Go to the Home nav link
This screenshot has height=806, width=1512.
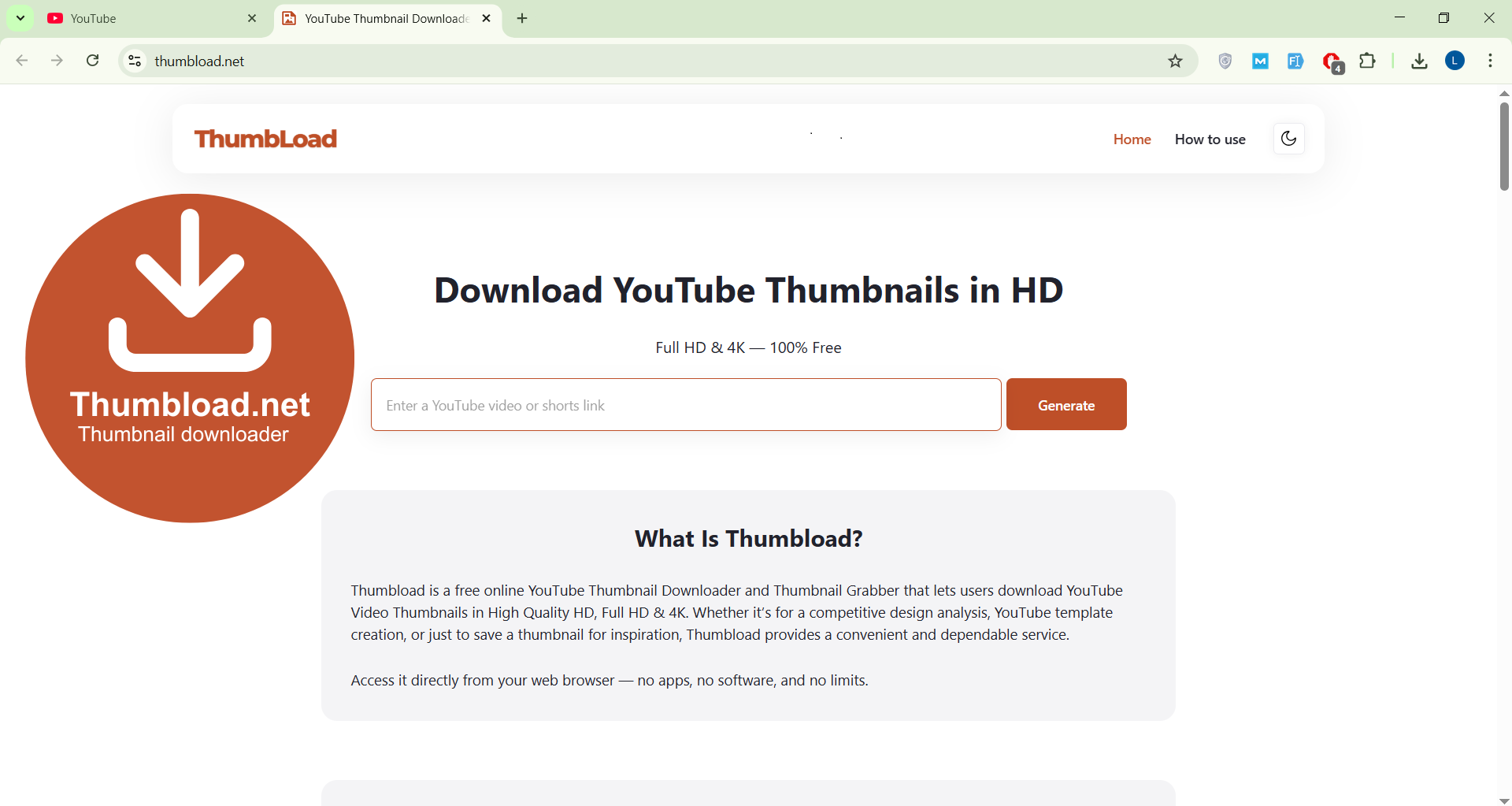[1132, 139]
